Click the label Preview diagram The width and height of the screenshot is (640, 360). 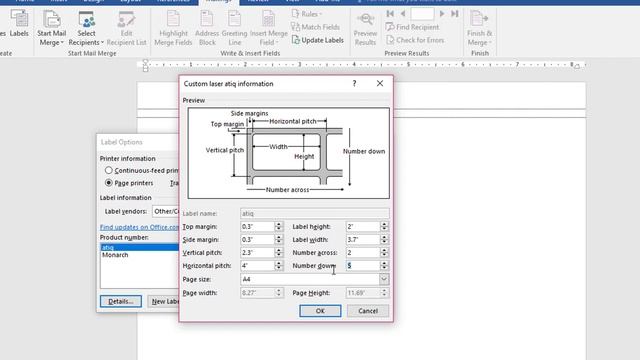coord(289,153)
